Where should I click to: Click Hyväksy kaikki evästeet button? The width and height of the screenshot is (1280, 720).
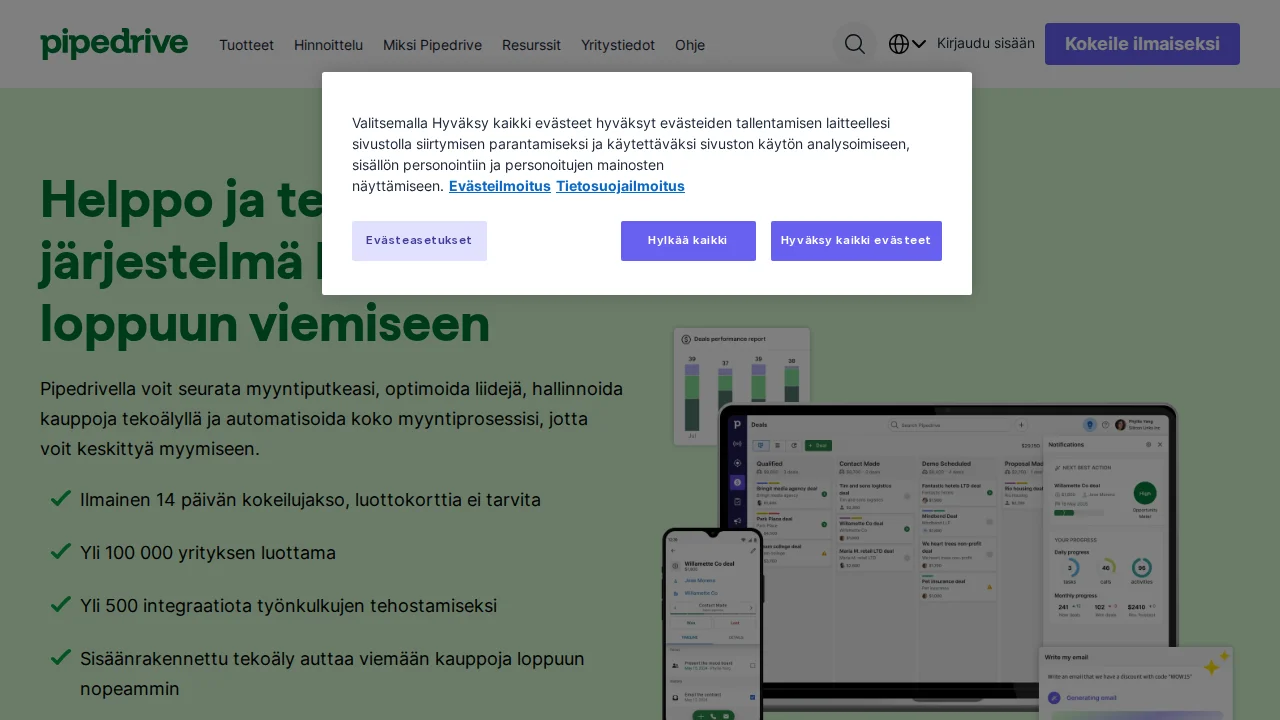[856, 241]
